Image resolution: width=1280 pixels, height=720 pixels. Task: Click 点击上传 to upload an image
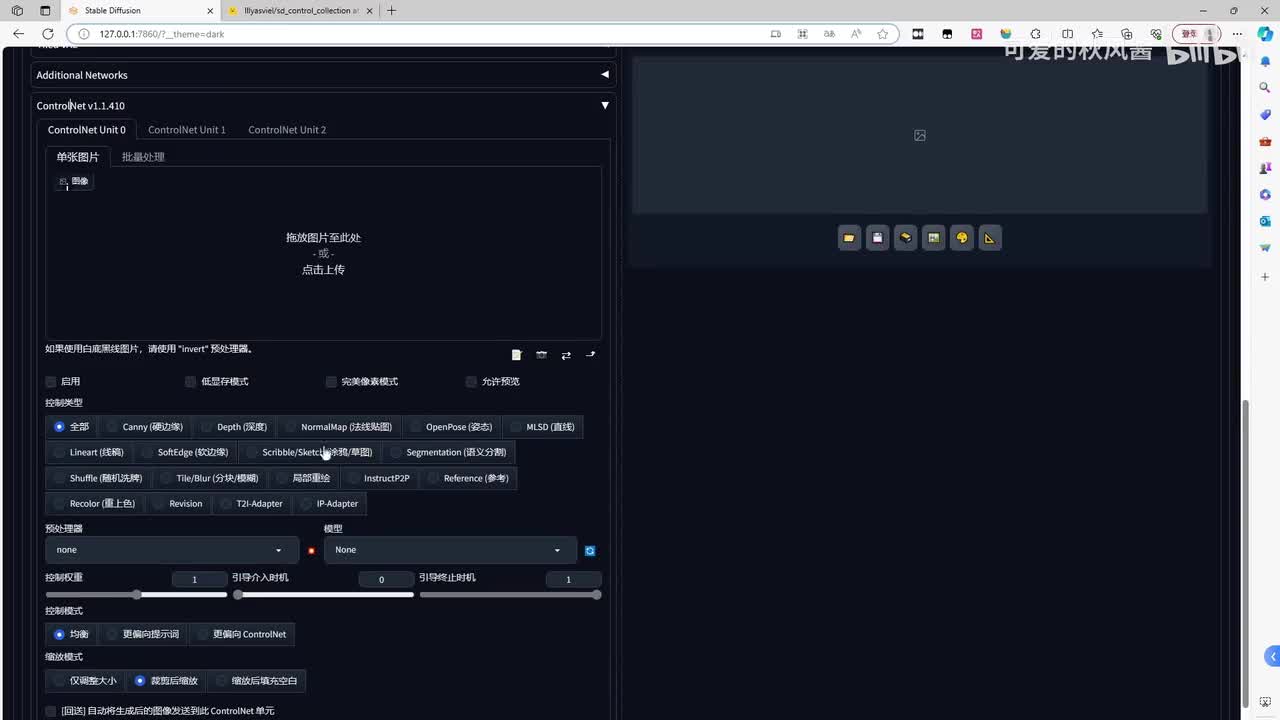coord(323,270)
